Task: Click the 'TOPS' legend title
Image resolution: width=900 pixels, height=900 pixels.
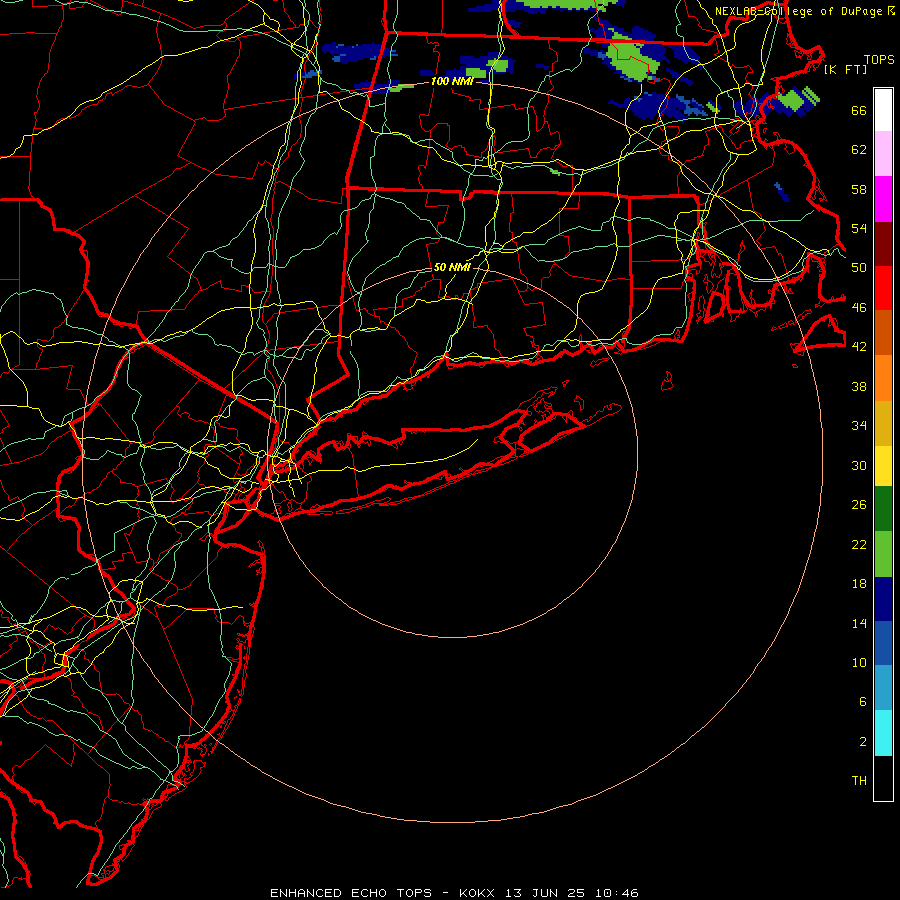Action: tap(879, 60)
